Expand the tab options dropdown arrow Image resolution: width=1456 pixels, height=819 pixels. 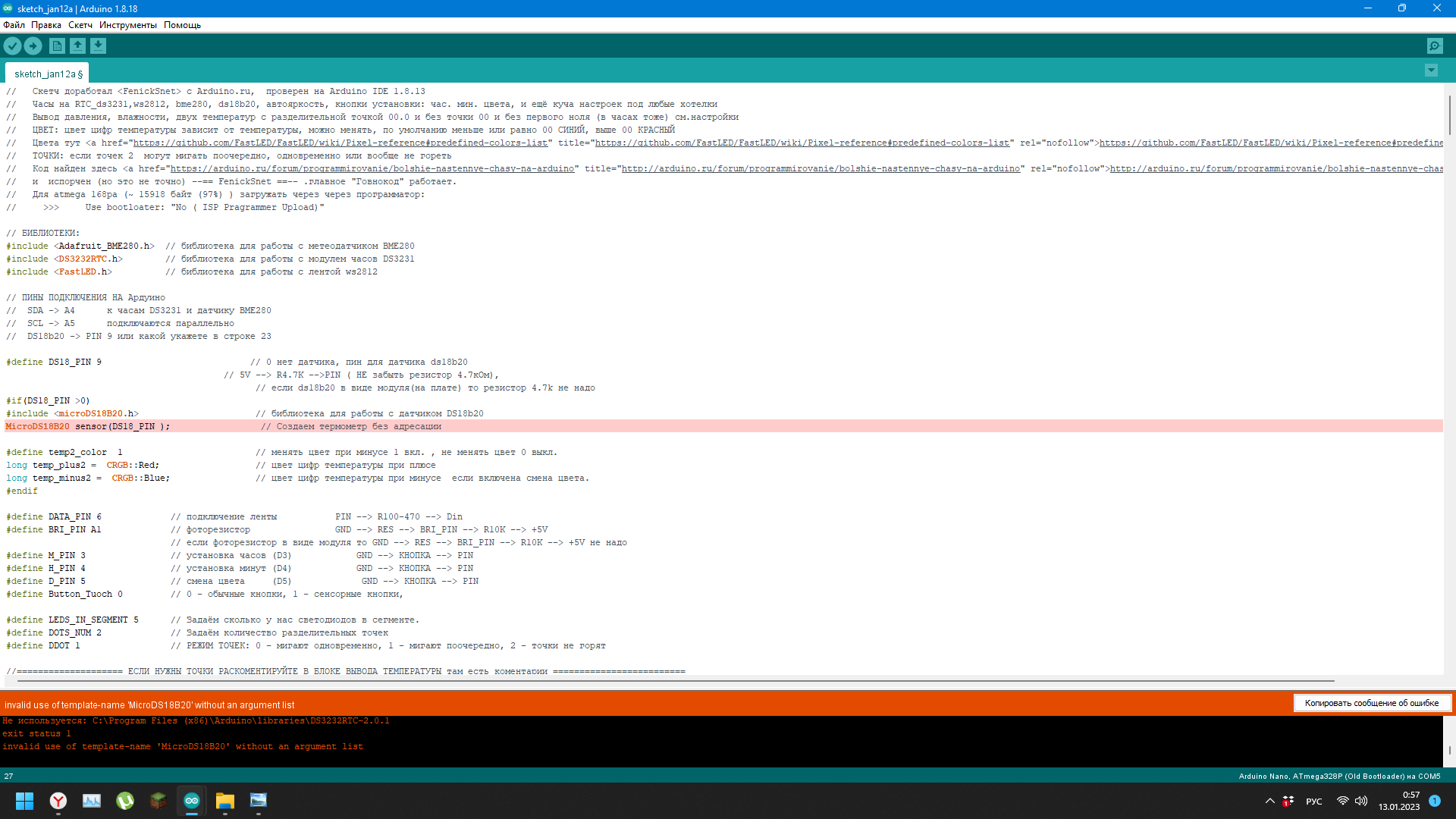(1431, 71)
